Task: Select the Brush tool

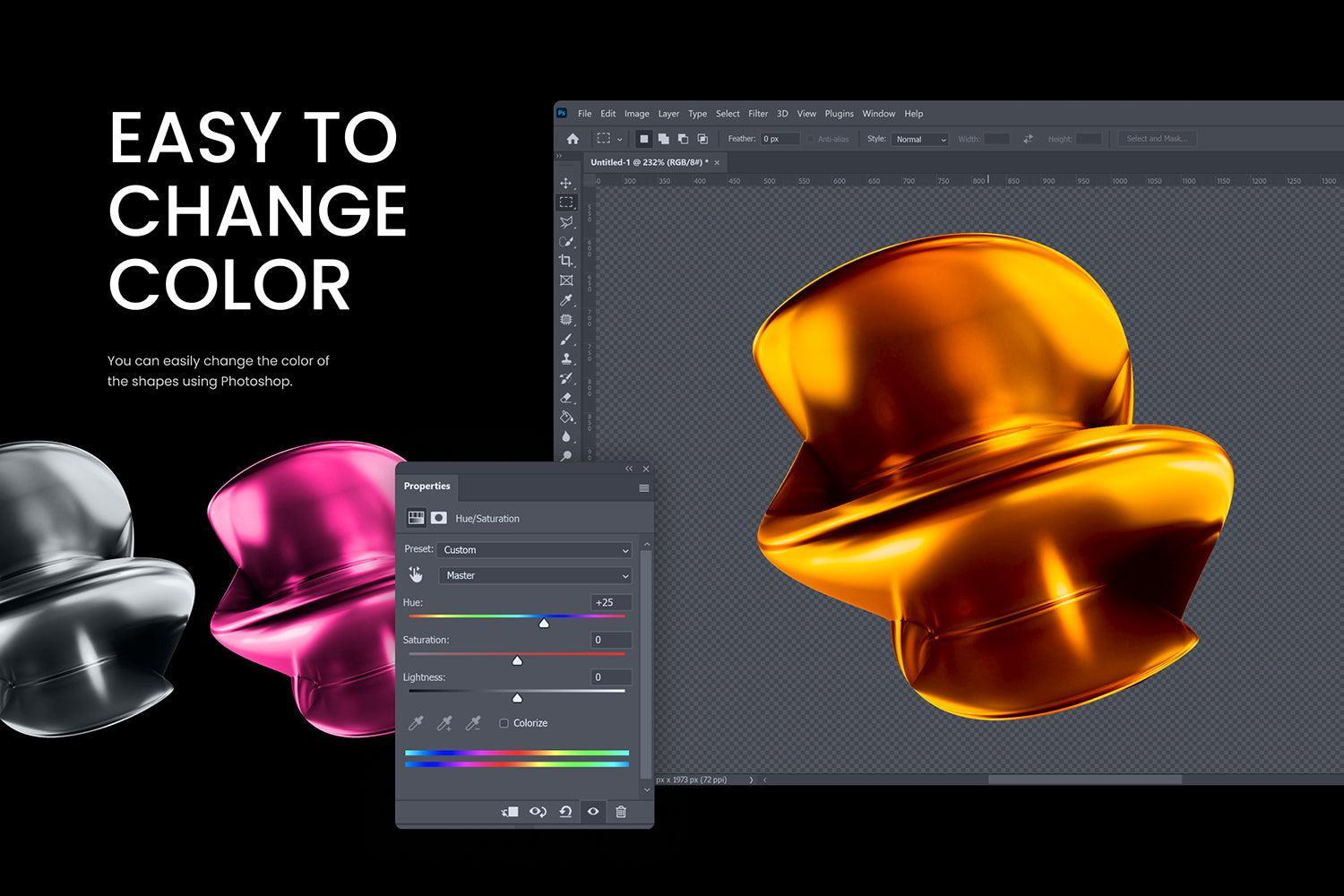Action: click(x=566, y=340)
